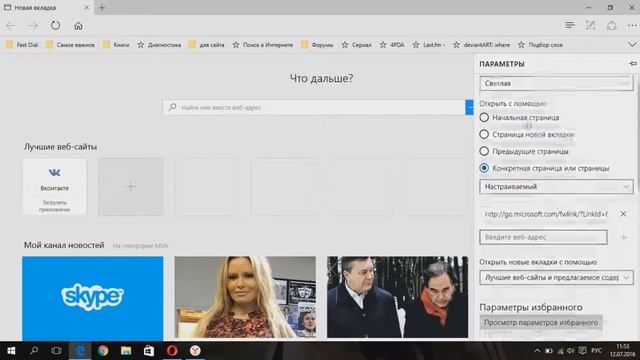Open the 4PDA favorite
Screen dimensions: 640x360
point(392,45)
